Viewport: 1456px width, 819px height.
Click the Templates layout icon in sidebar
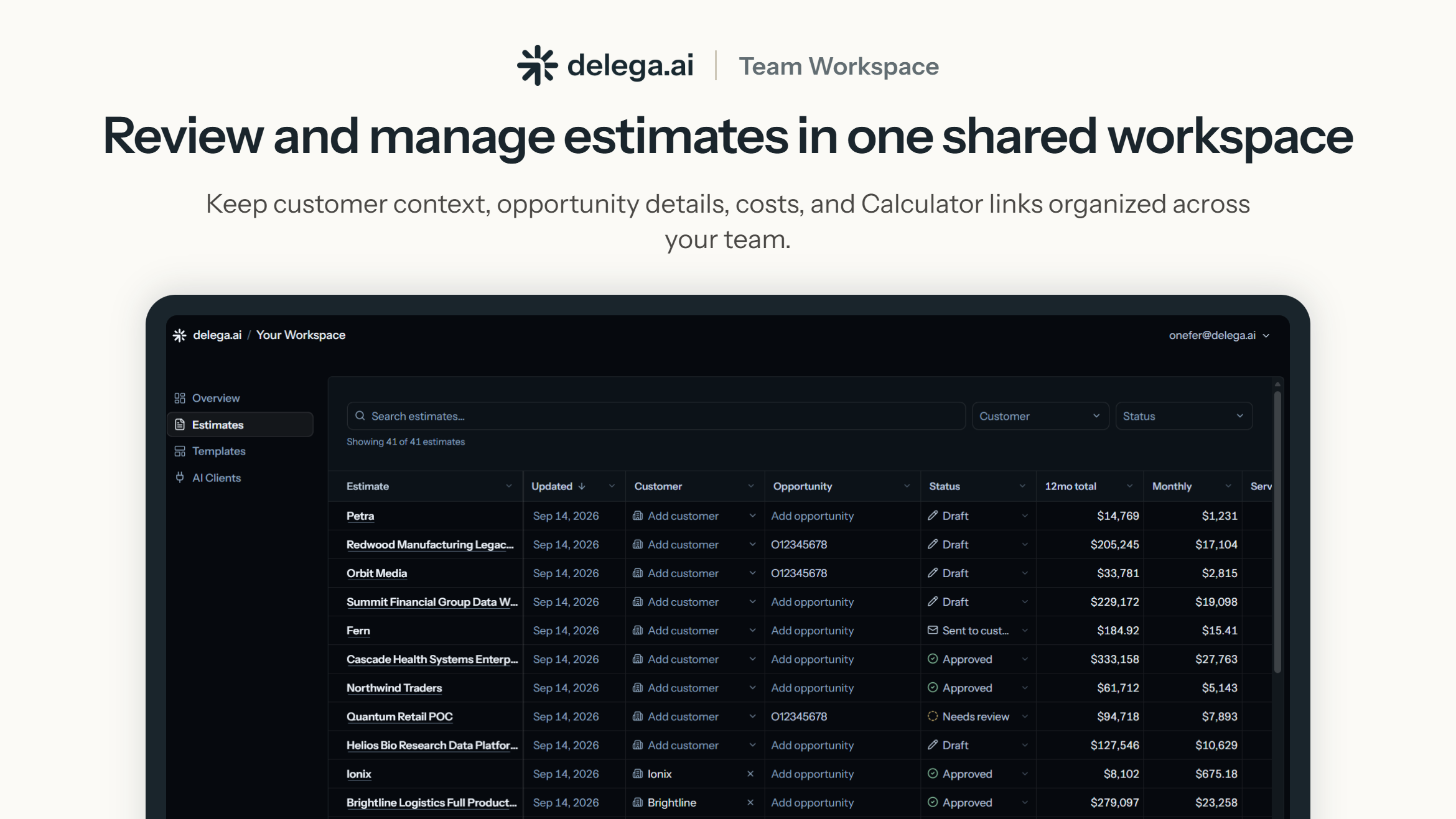coord(180,451)
